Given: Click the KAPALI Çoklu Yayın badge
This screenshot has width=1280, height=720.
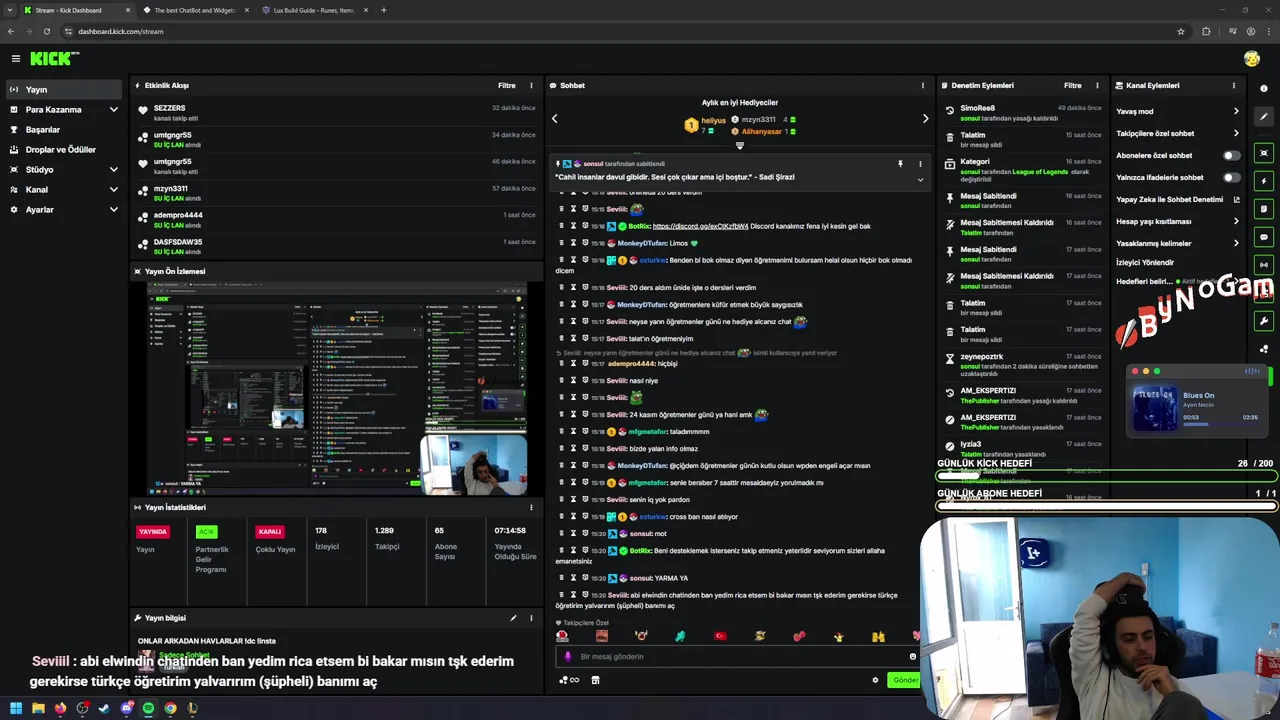Looking at the screenshot, I should coord(270,532).
